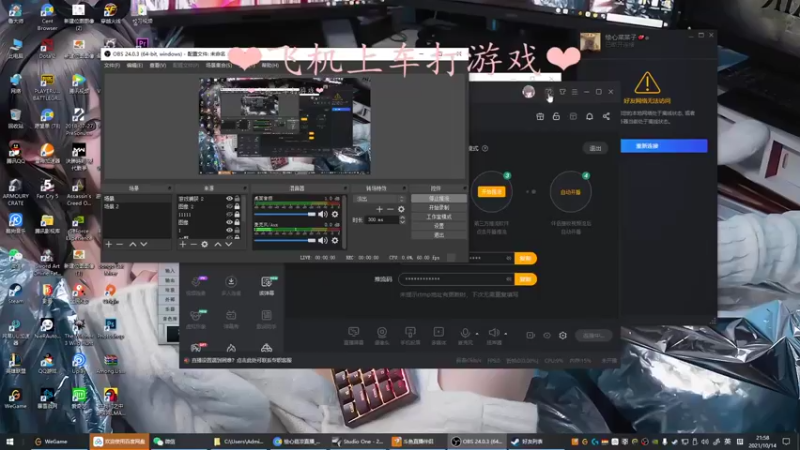Move scene down with the down arrow under 场景 list
Image resolution: width=800 pixels, height=450 pixels.
(x=144, y=244)
